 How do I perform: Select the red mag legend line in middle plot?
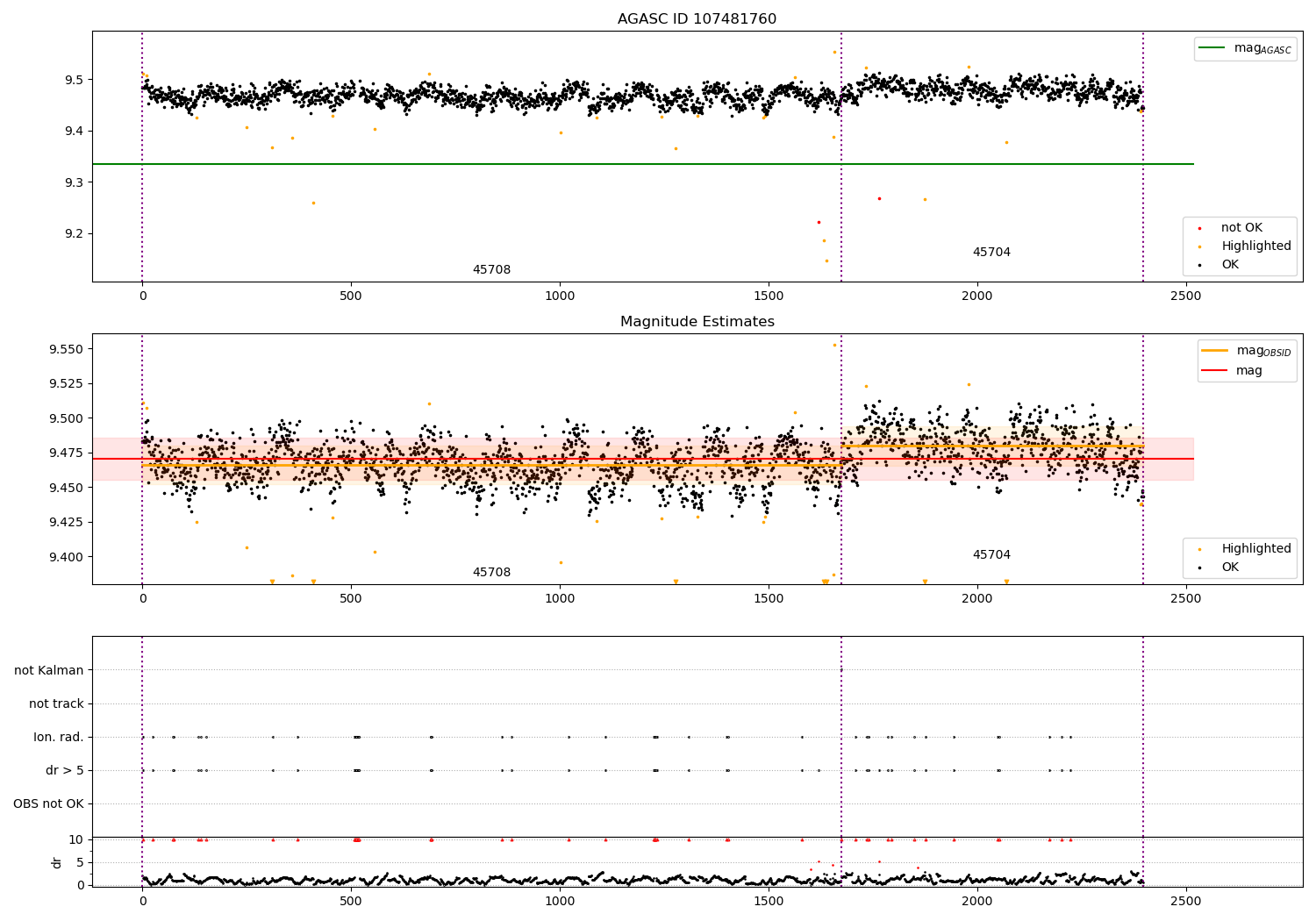(x=1215, y=371)
